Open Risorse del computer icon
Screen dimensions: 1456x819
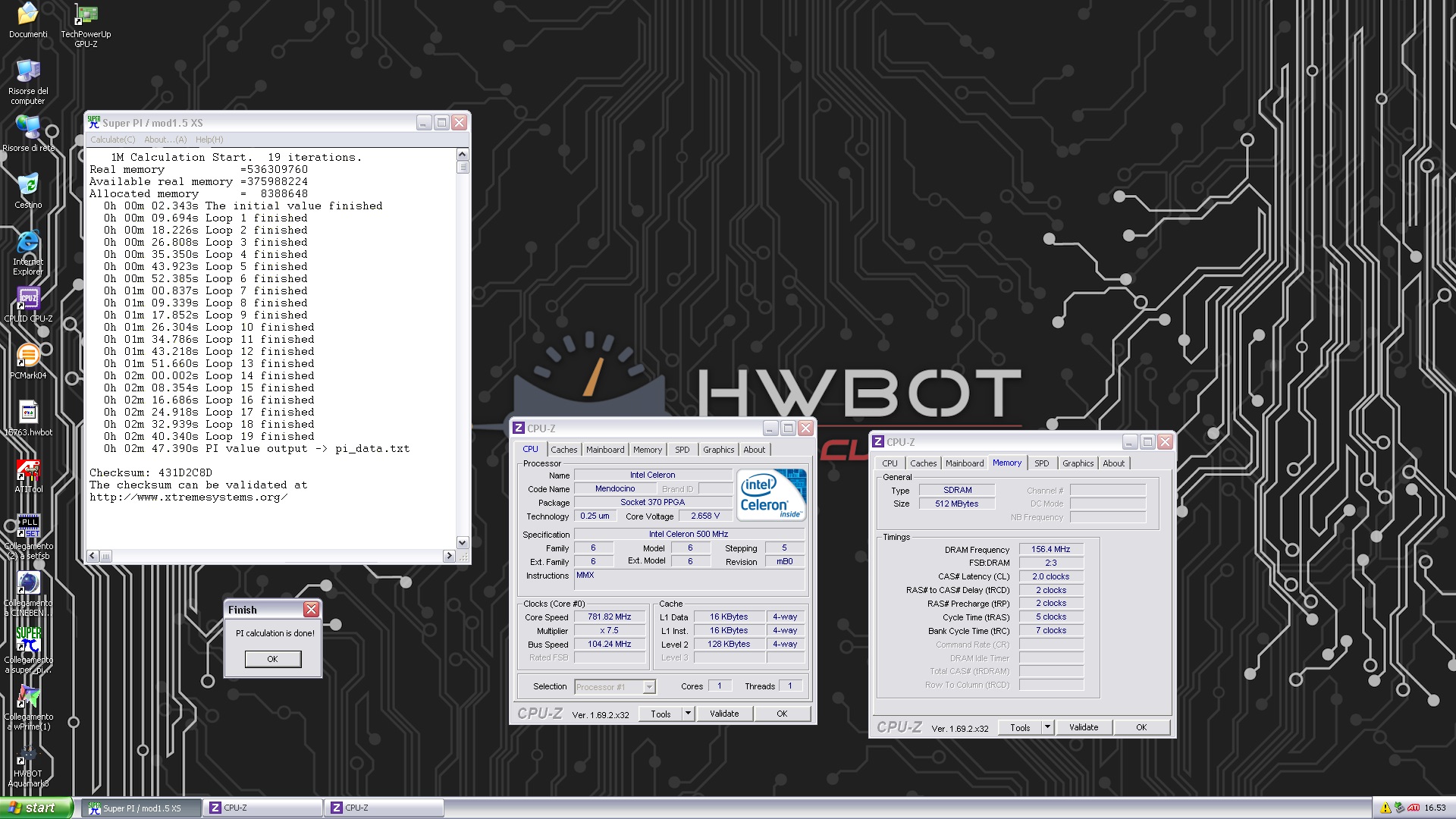point(28,81)
